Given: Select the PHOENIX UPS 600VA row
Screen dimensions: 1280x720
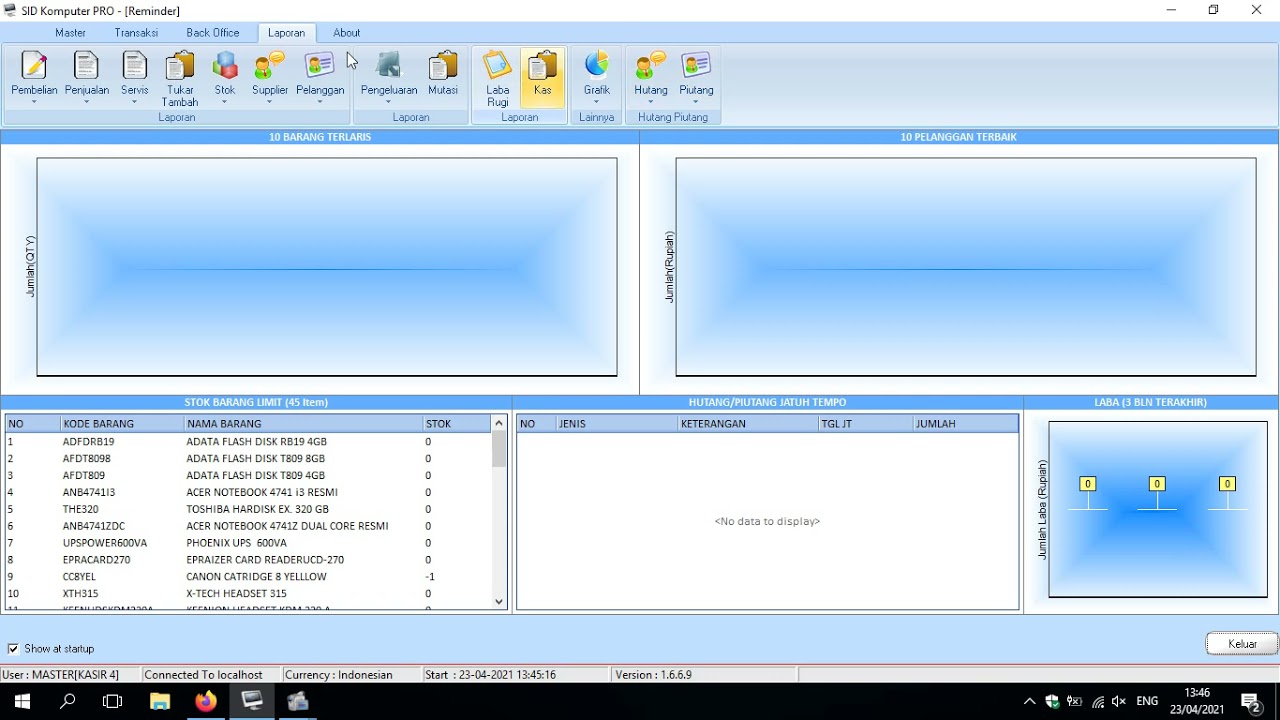Looking at the screenshot, I should (248, 543).
